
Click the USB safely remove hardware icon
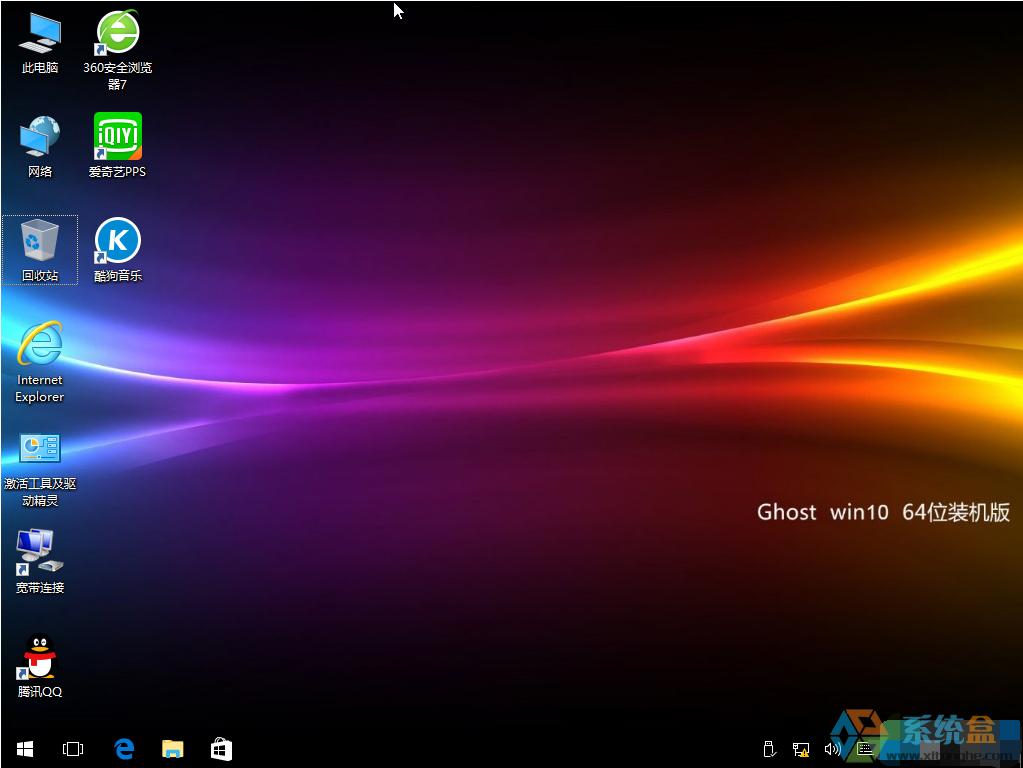769,748
